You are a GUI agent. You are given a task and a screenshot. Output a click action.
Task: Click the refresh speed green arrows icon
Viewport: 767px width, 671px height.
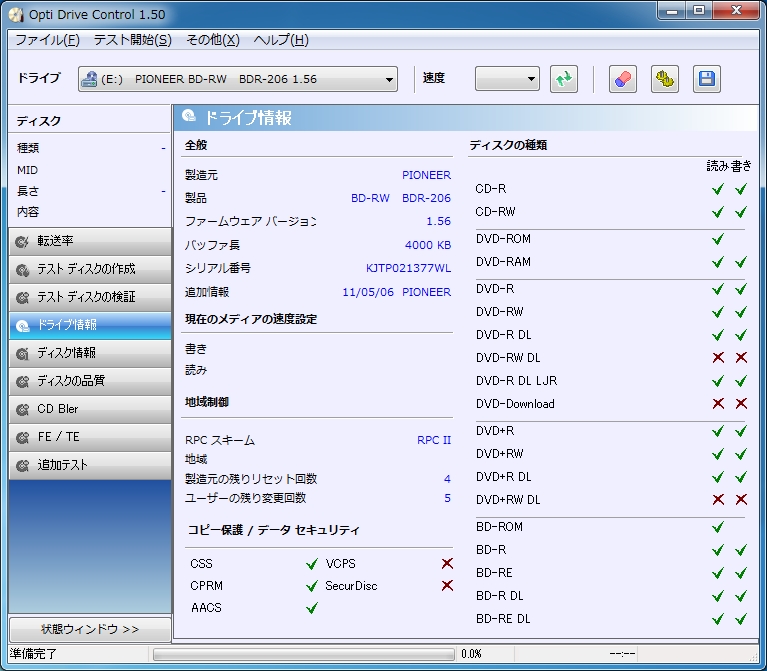pos(564,79)
